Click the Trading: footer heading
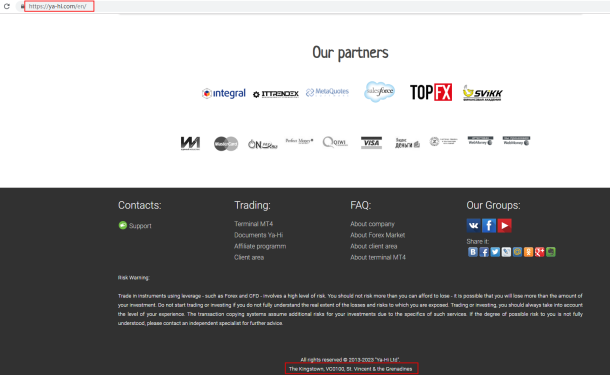Image resolution: width=610 pixels, height=375 pixels. [252, 205]
